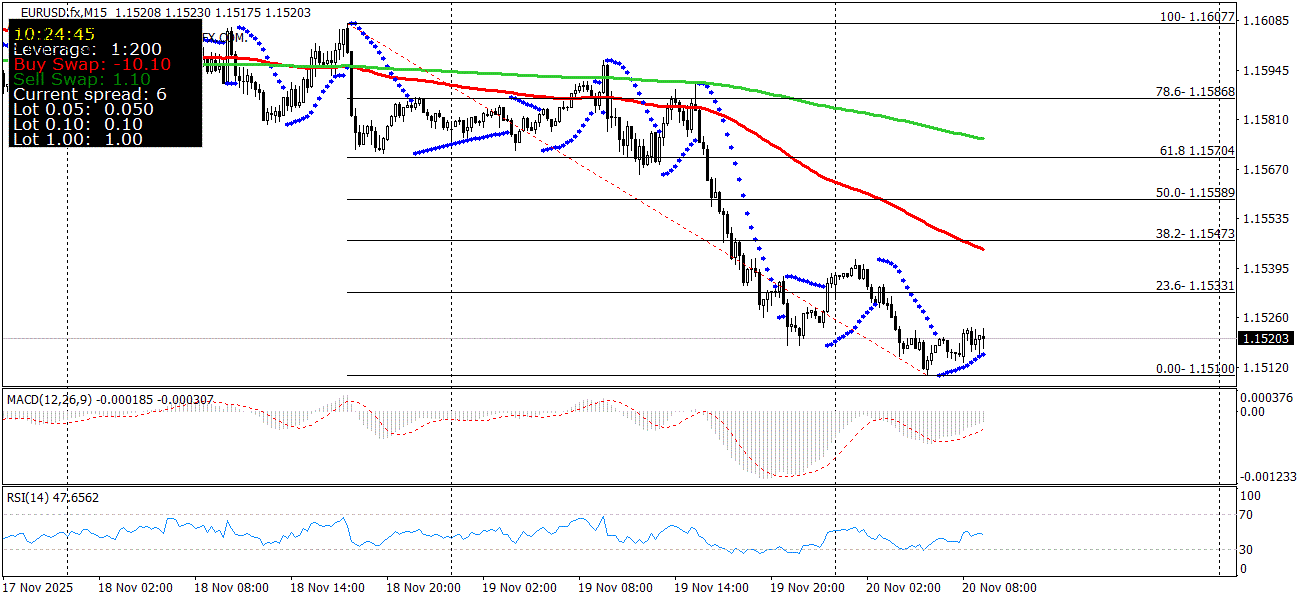The height and width of the screenshot is (600, 1300).
Task: Click Fibonacci label 23.6- 1.15331
Action: tap(1196, 285)
